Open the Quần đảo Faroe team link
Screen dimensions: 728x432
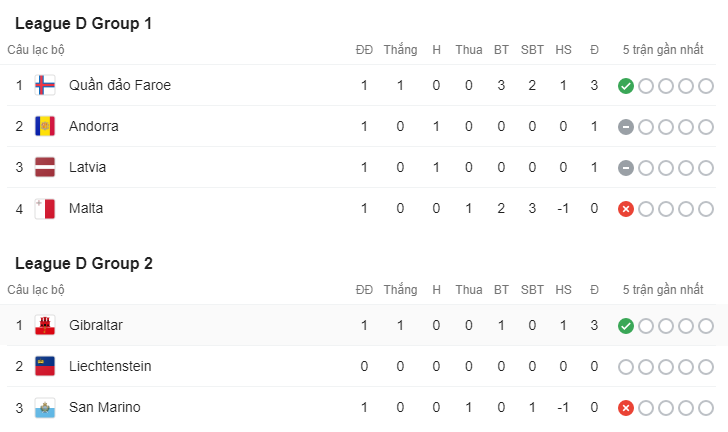point(120,85)
